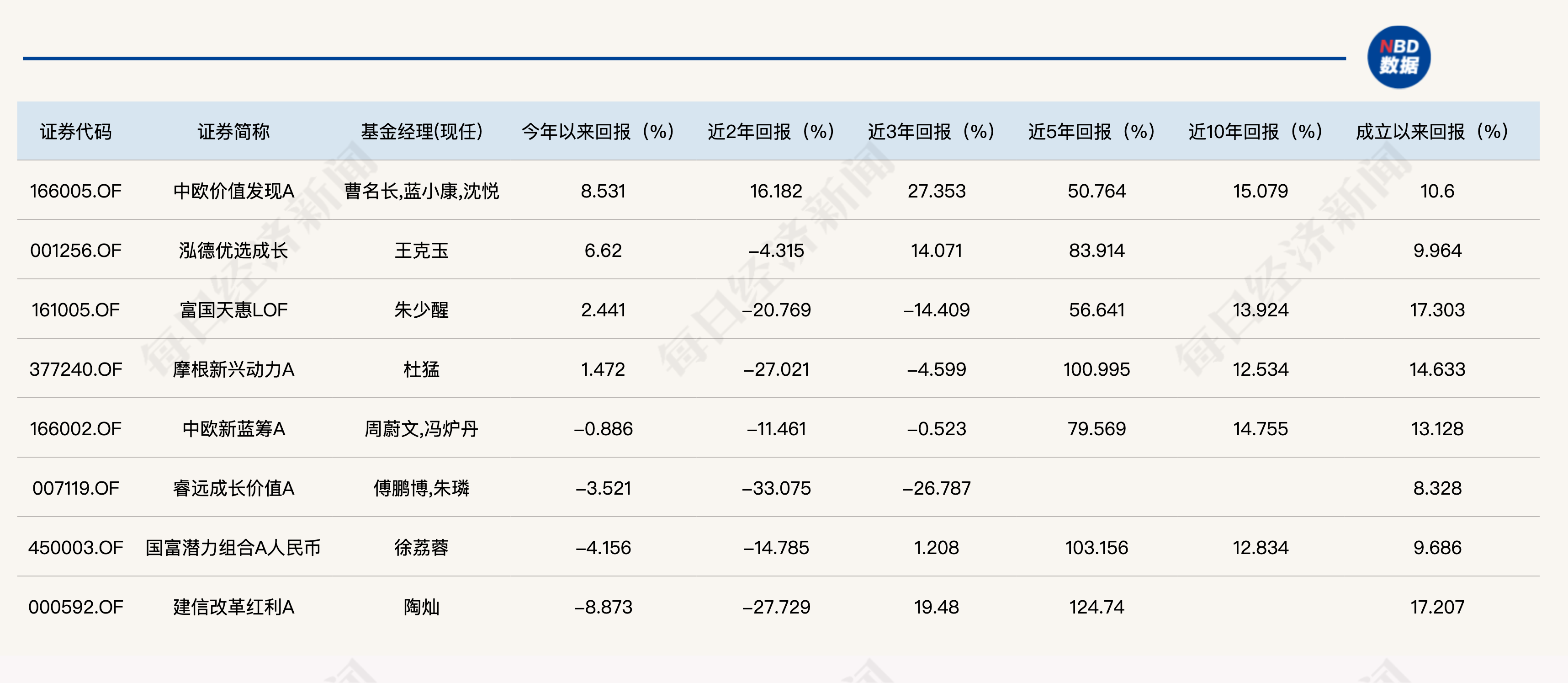Click fund 国富潜力组合A人民币

pyautogui.click(x=233, y=548)
